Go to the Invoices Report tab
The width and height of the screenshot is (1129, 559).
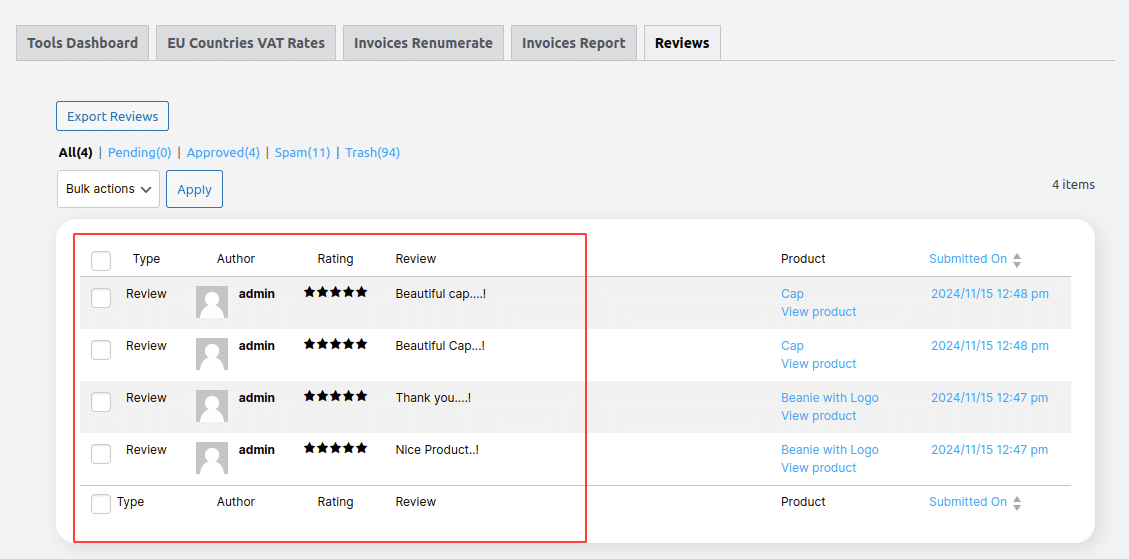(574, 43)
